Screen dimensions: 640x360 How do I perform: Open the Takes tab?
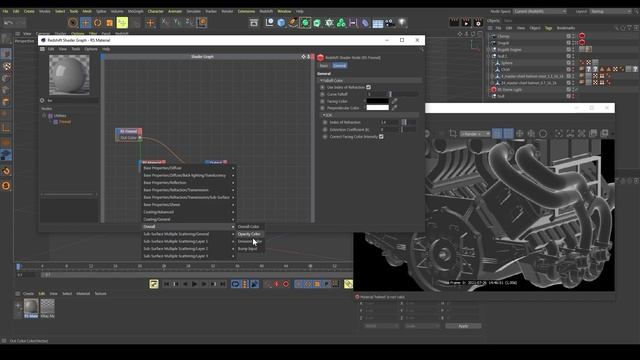point(508,20)
